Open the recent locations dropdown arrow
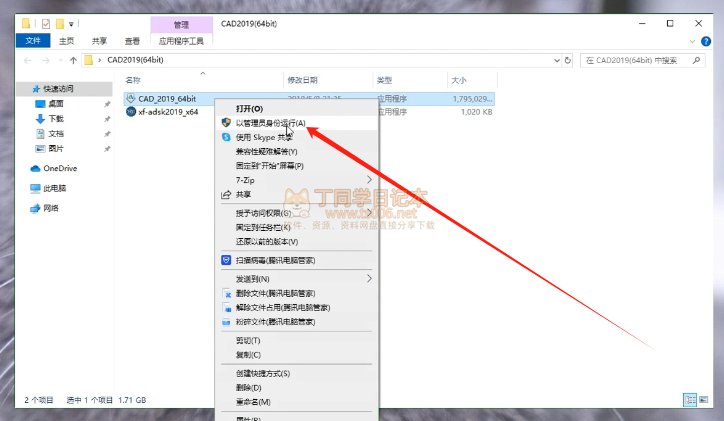724x421 pixels. pyautogui.click(x=60, y=60)
